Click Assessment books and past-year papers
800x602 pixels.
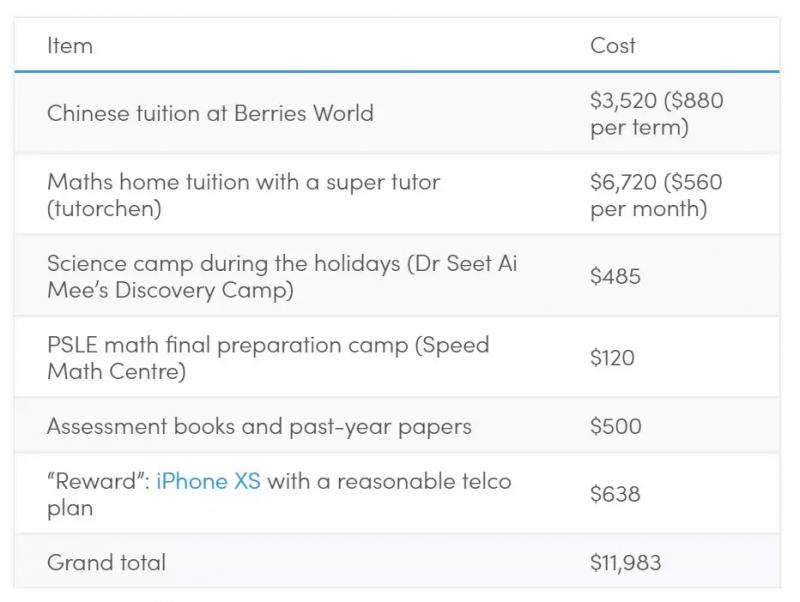pos(259,426)
